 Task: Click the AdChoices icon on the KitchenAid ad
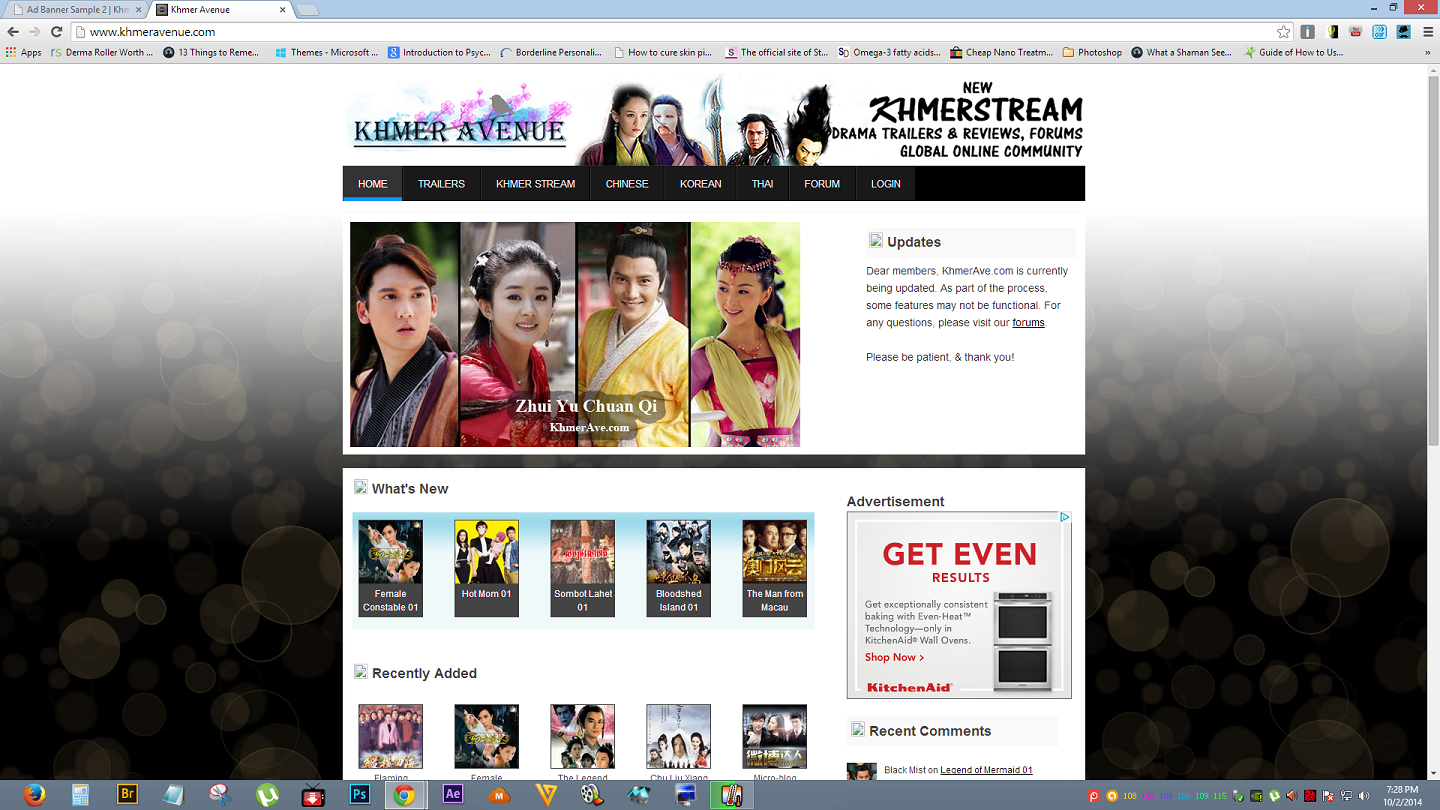point(1065,518)
